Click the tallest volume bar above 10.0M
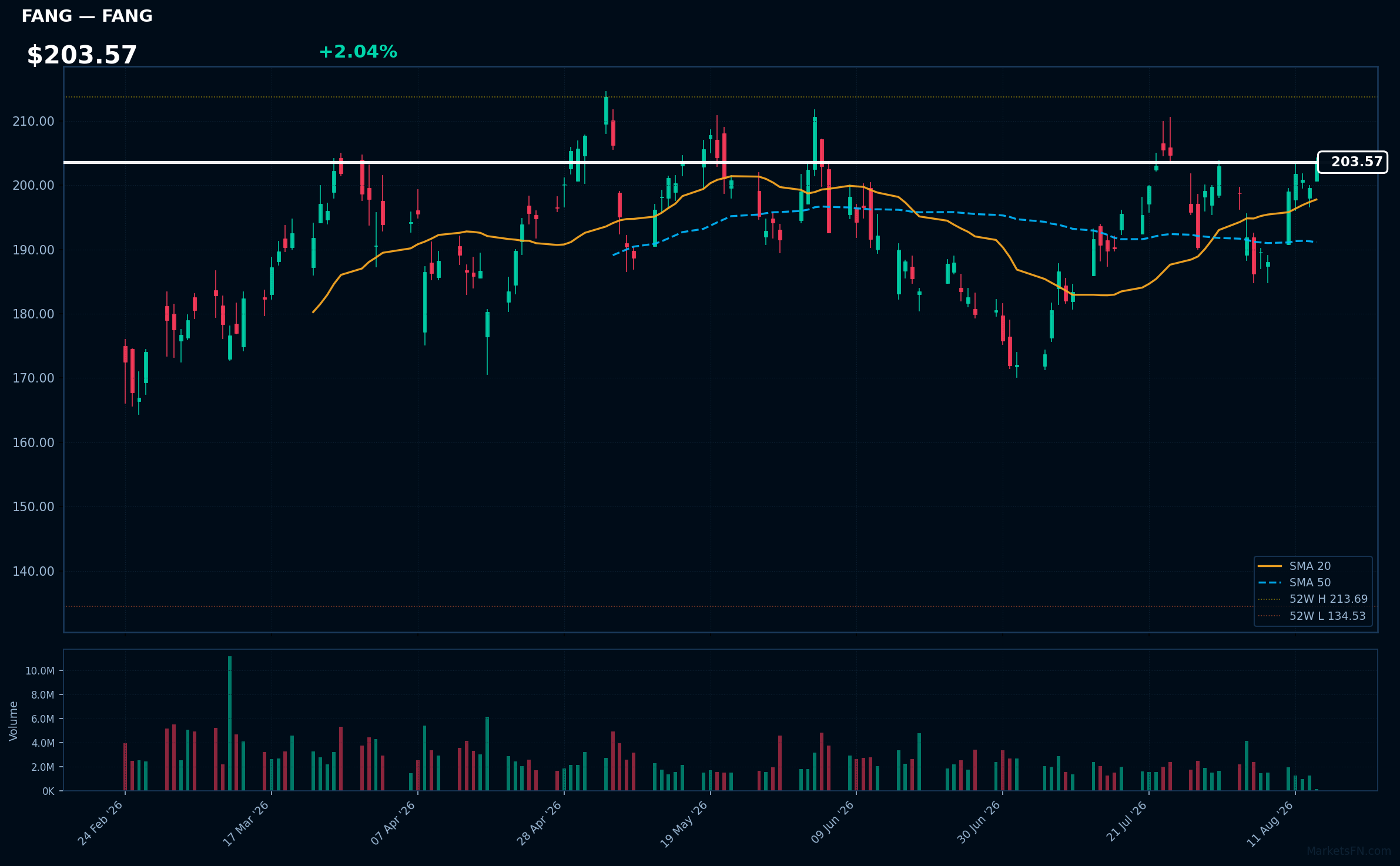The width and height of the screenshot is (1400, 866). click(x=230, y=724)
